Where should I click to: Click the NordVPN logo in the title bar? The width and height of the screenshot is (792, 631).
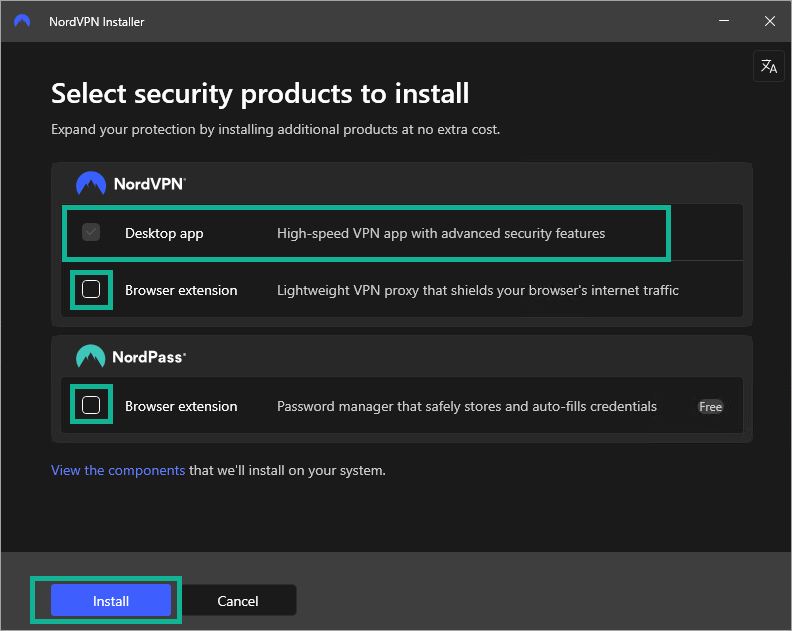point(22,21)
